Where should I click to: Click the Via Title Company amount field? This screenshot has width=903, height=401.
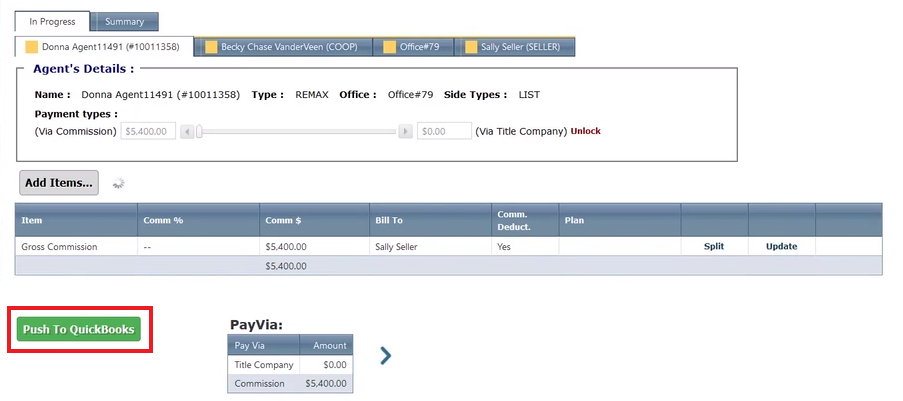coord(444,131)
